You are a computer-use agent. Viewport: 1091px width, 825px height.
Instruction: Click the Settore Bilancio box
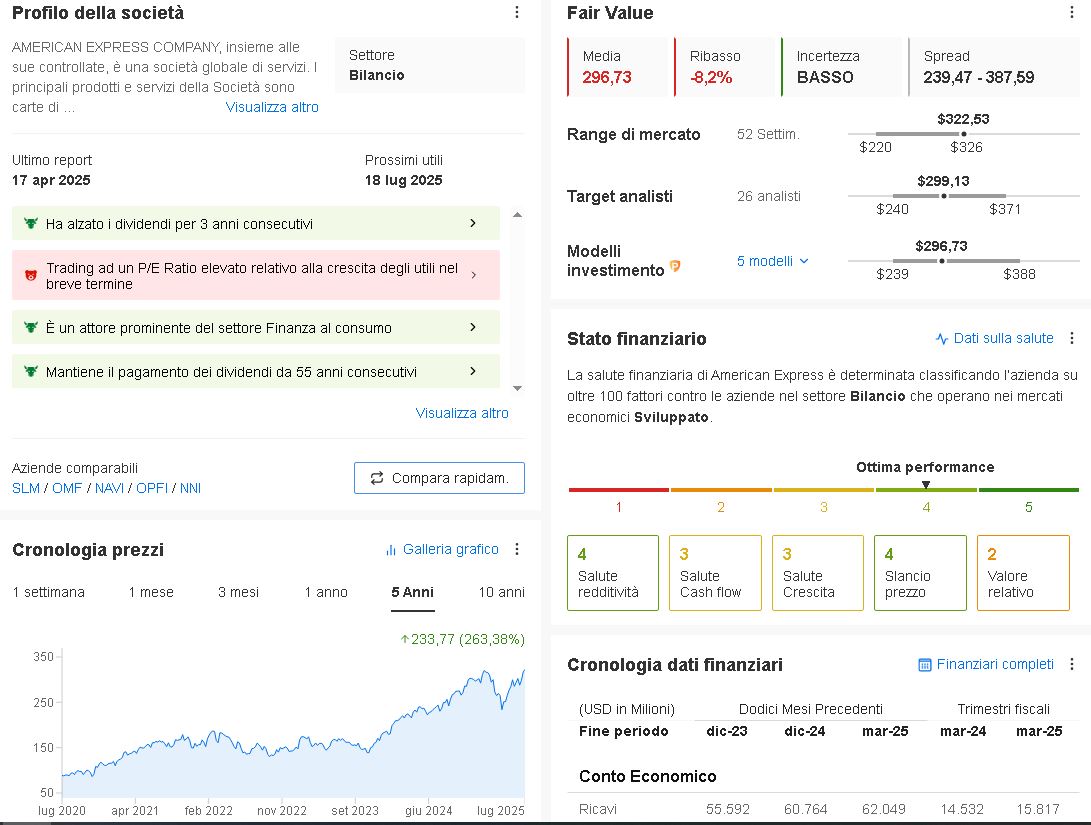429,65
